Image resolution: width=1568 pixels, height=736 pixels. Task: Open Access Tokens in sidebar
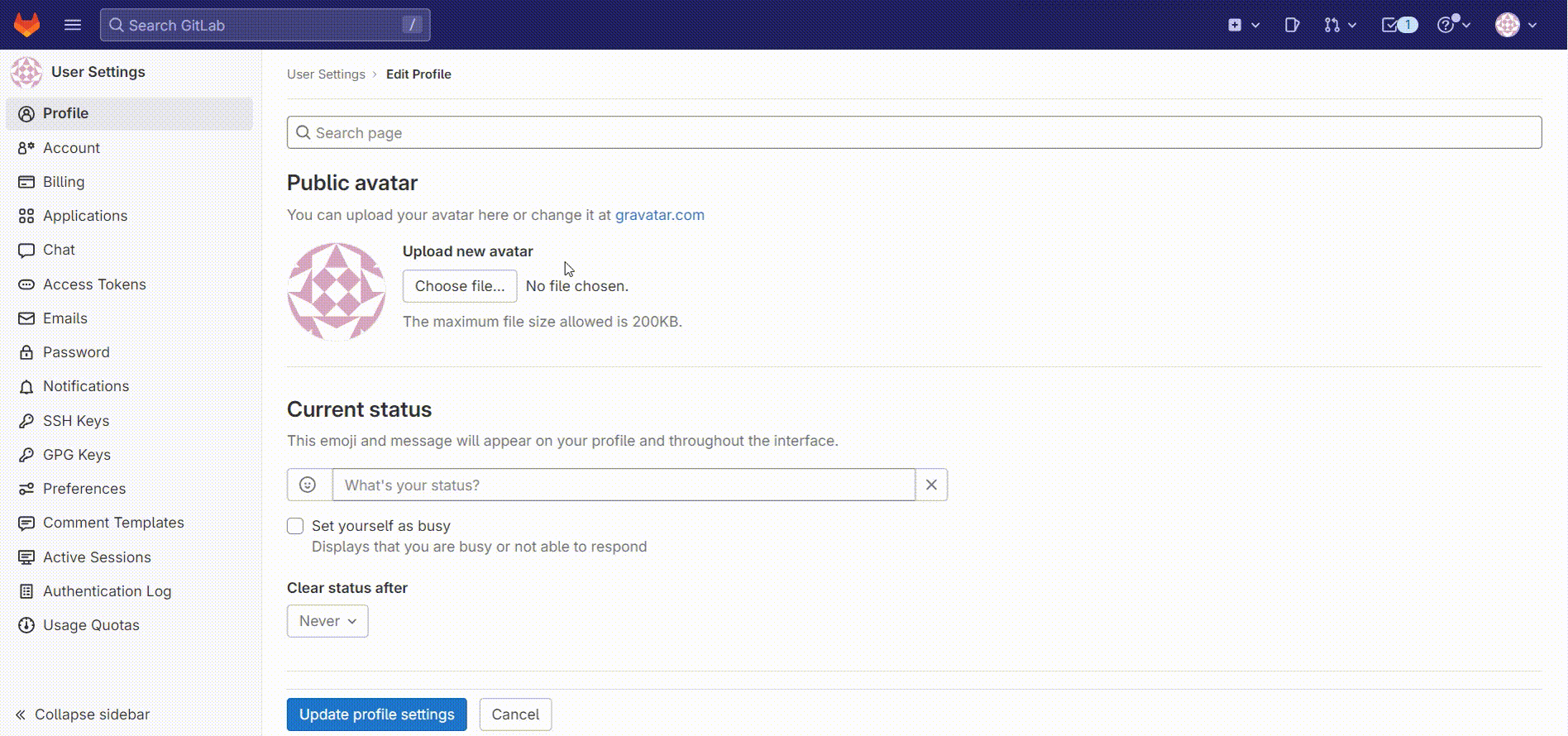(94, 284)
